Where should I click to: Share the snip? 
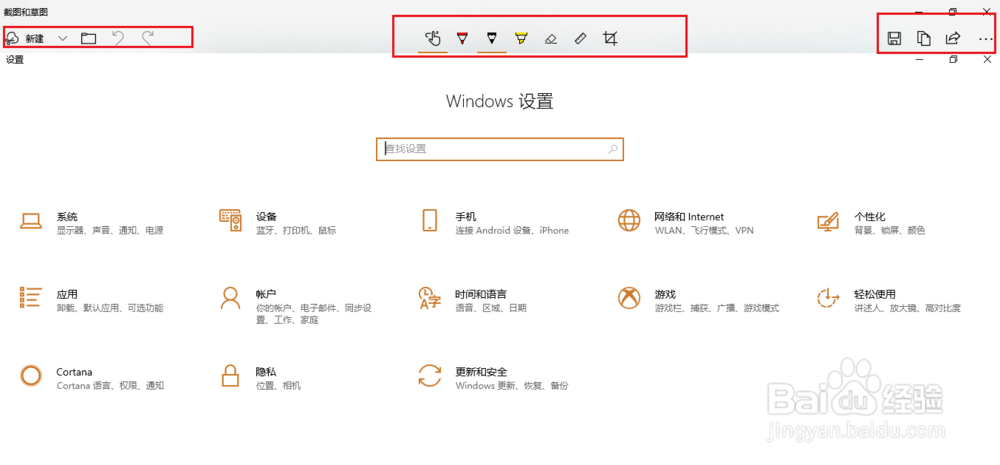952,38
